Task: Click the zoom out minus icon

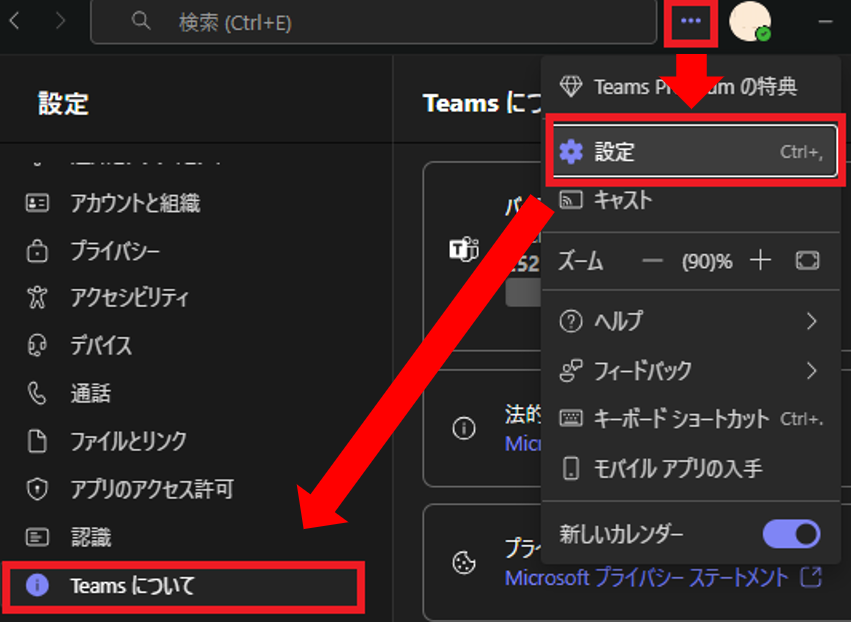Action: 653,261
